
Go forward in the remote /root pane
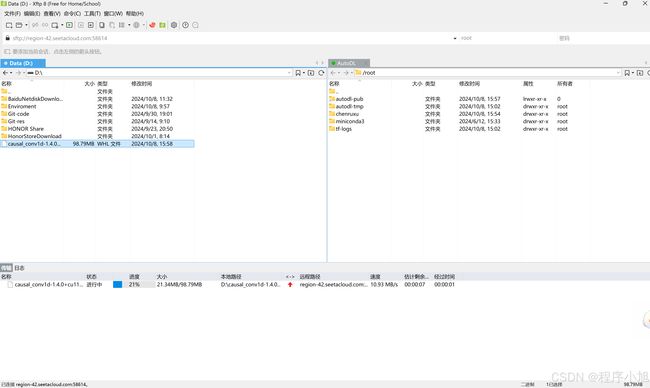tap(346, 73)
